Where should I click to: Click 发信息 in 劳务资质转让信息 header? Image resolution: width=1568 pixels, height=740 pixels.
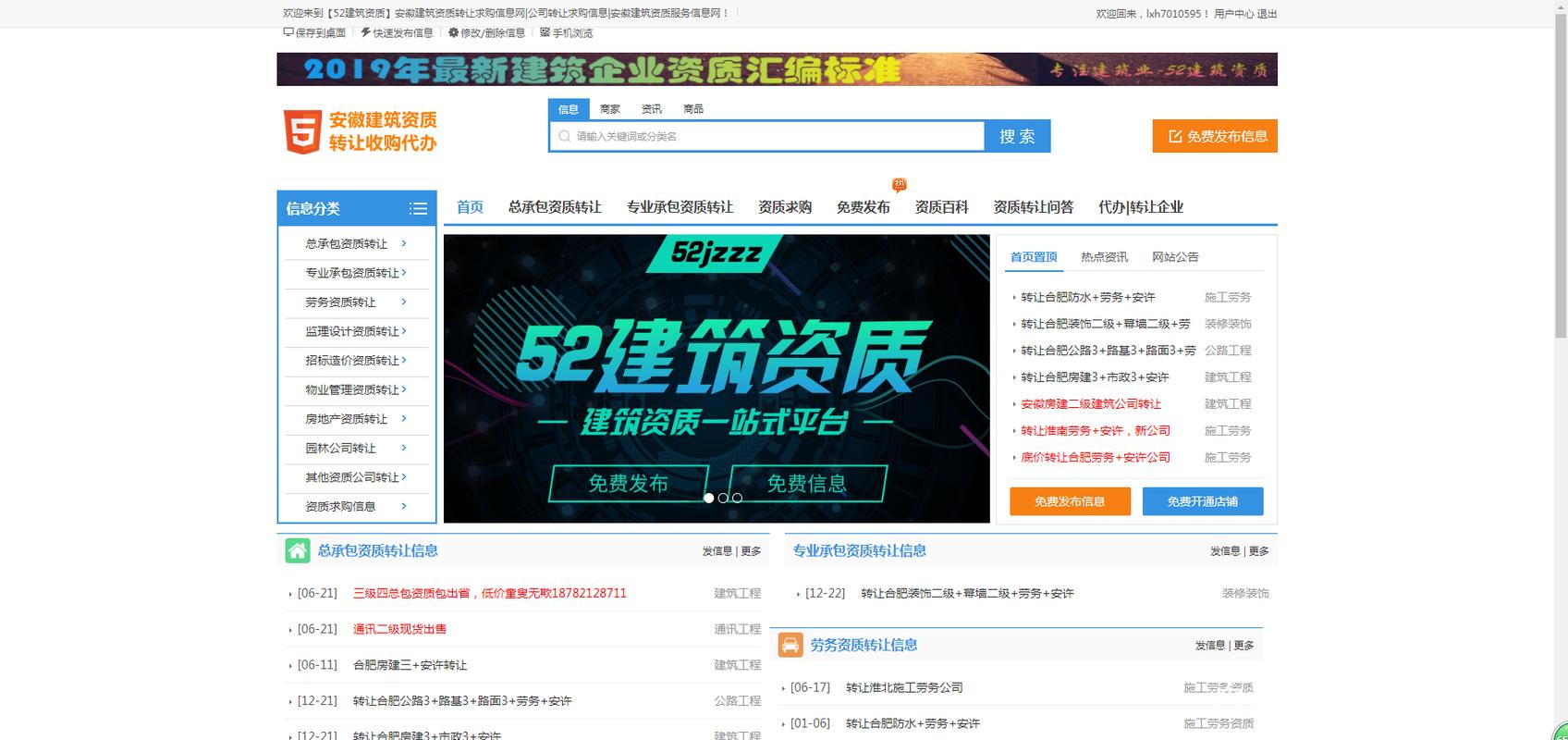click(x=1209, y=646)
